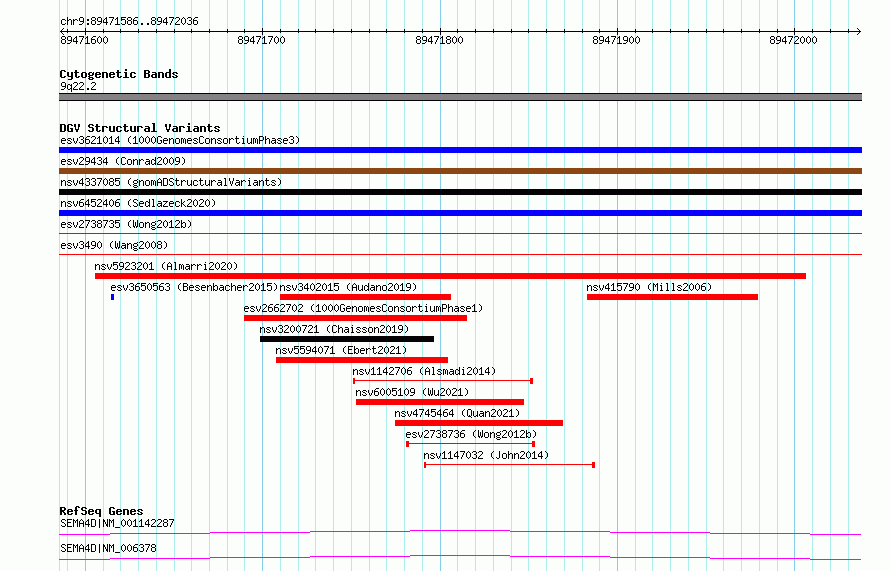This screenshot has width=890, height=571.
Task: Click the esv3650563 Besenbacher2015 label
Action: 194,287
